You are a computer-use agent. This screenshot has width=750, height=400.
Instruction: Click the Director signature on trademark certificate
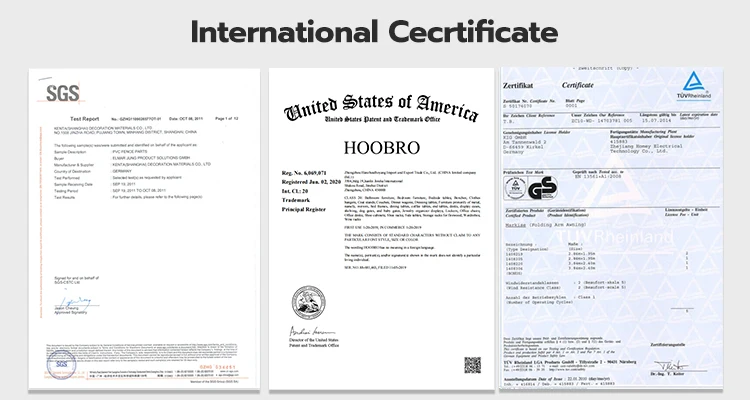click(311, 331)
